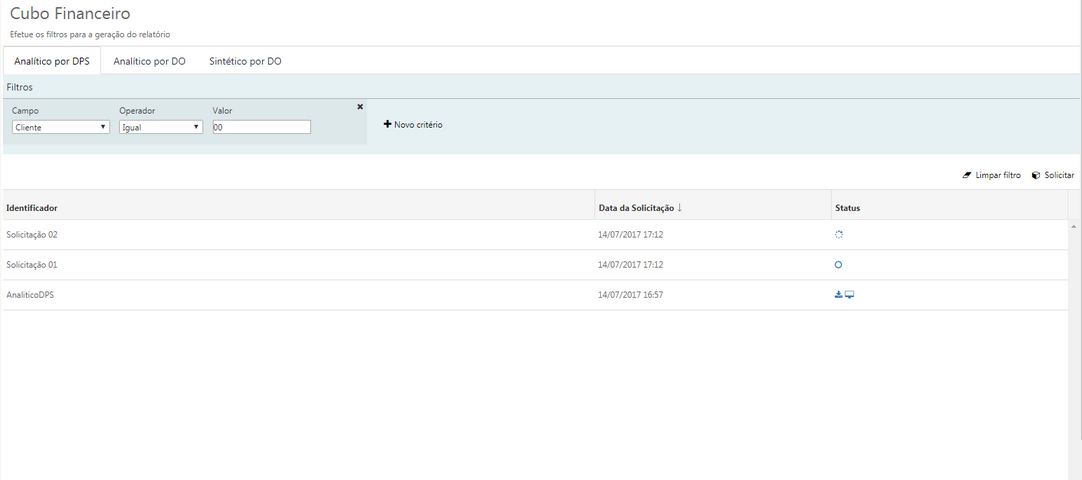
Task: Sort by the Identificador column header
Action: [x=32, y=208]
